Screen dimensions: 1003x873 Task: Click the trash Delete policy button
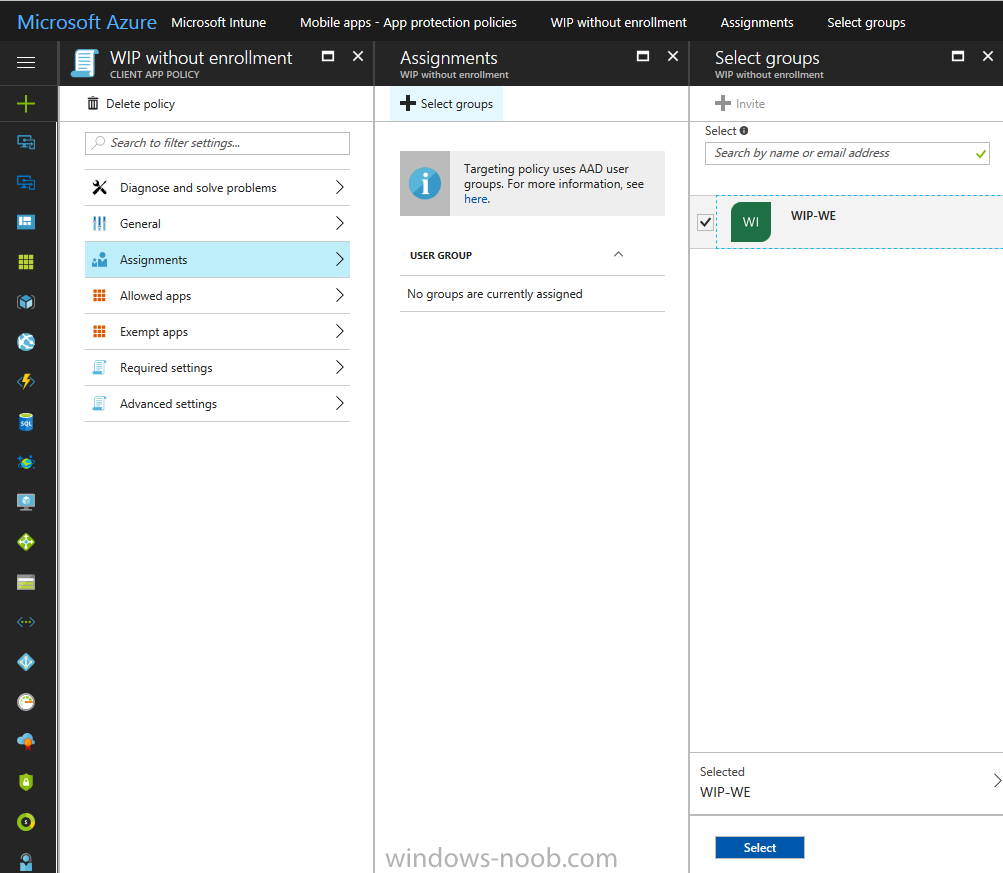pyautogui.click(x=131, y=104)
